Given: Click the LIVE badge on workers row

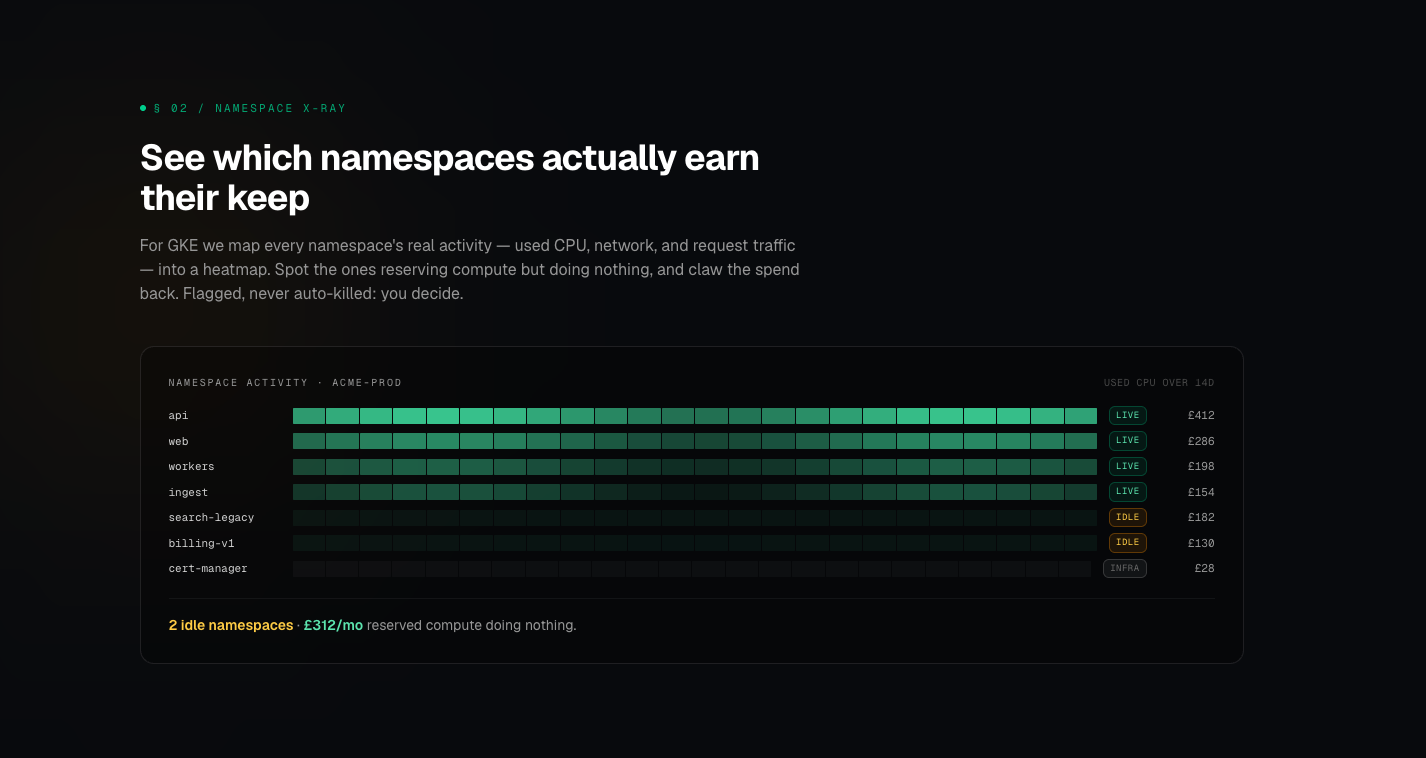Looking at the screenshot, I should tap(1127, 466).
